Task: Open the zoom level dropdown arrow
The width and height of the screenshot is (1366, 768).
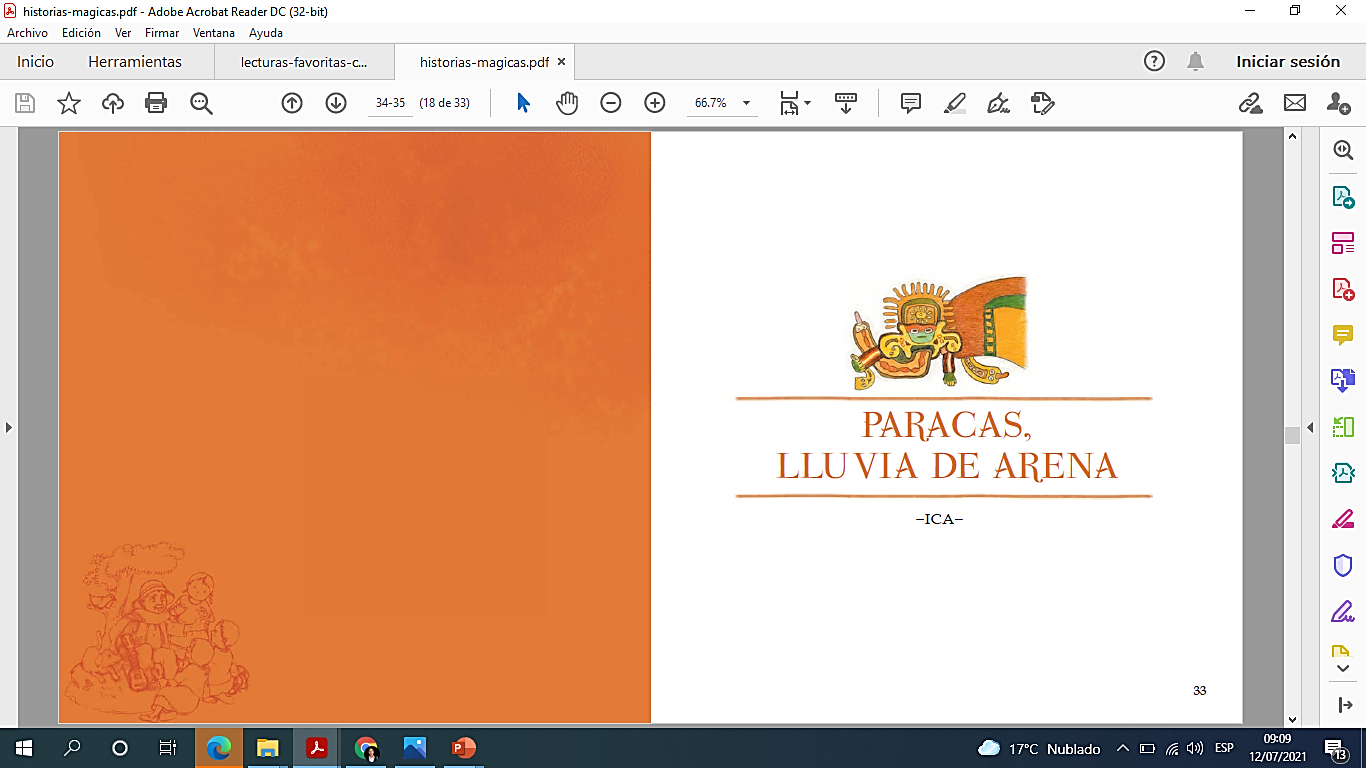Action: [x=746, y=103]
